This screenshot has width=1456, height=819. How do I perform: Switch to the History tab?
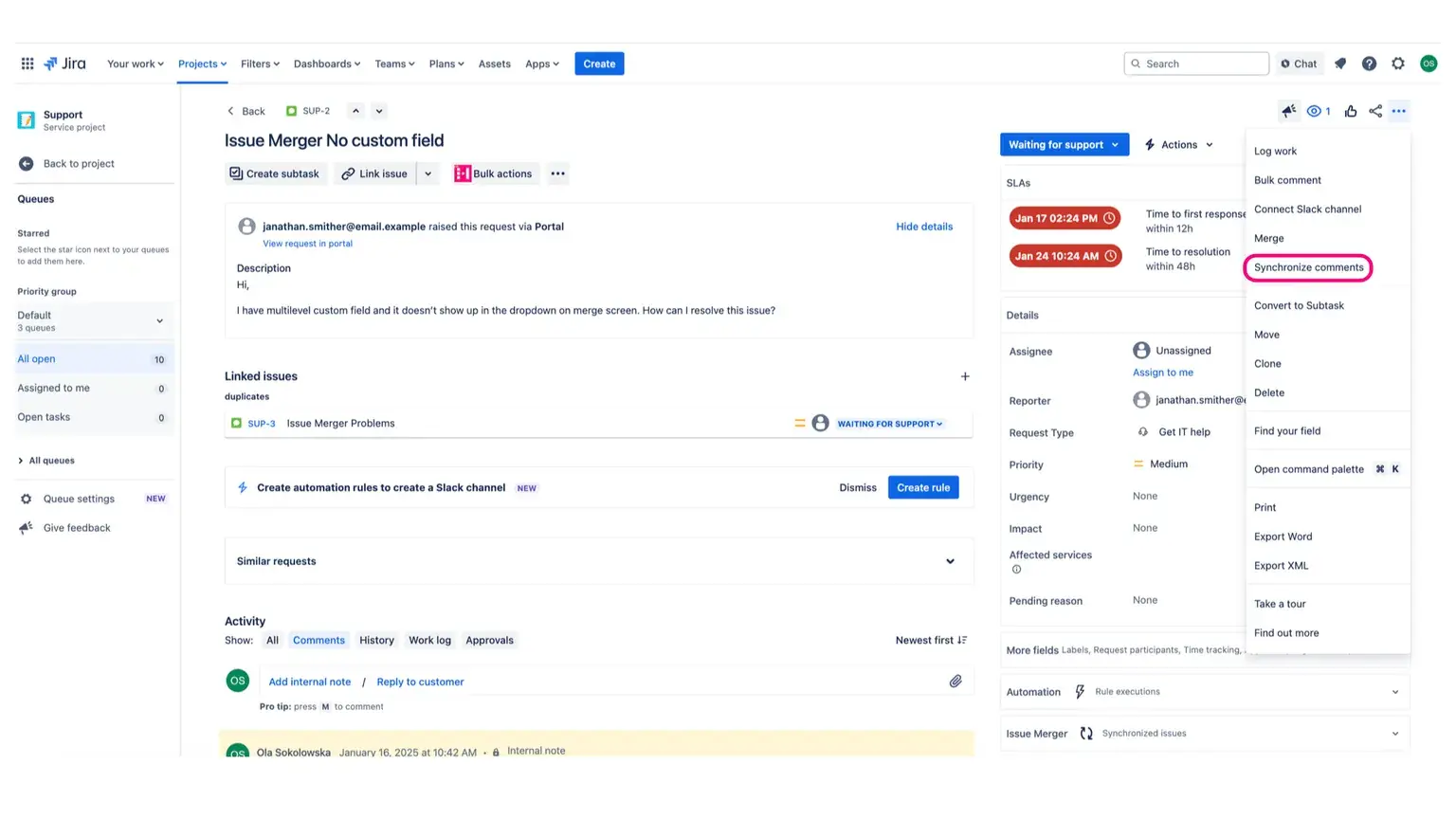click(376, 640)
